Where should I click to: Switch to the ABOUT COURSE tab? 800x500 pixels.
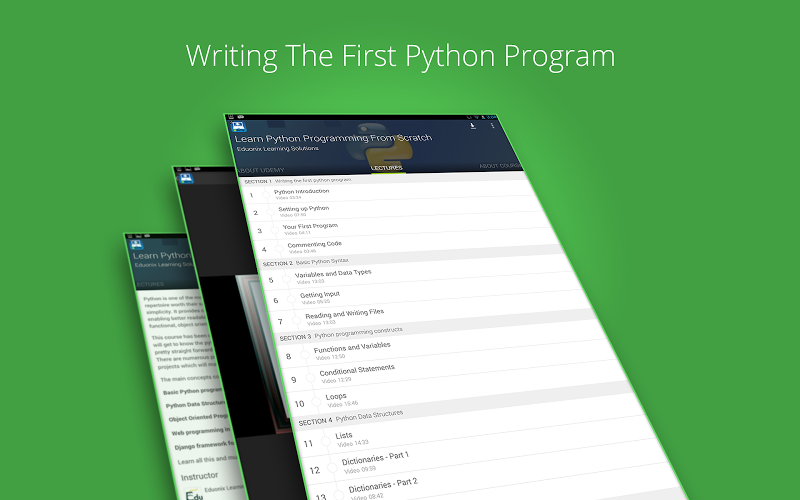(x=501, y=166)
